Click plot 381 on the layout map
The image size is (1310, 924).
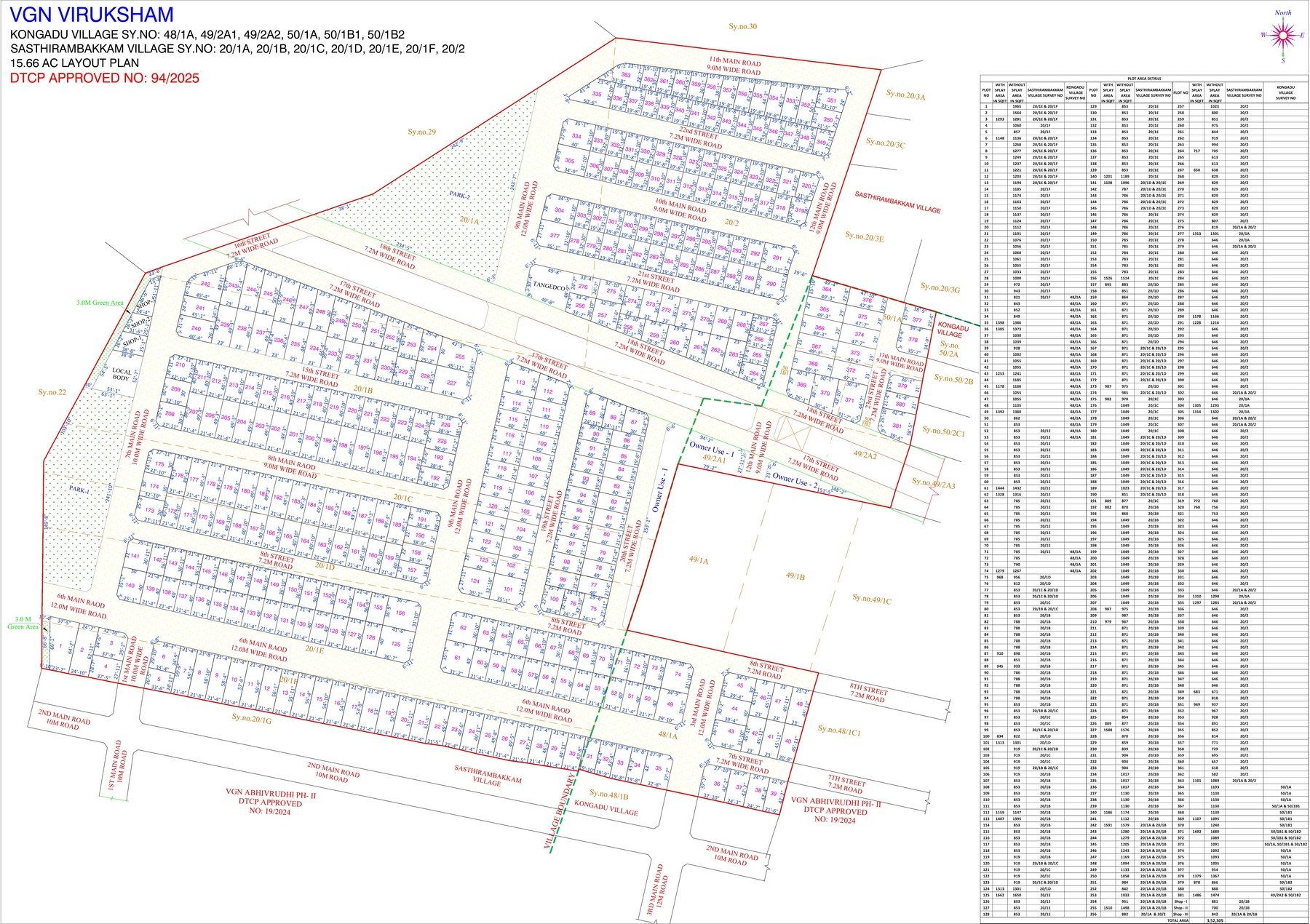897,426
